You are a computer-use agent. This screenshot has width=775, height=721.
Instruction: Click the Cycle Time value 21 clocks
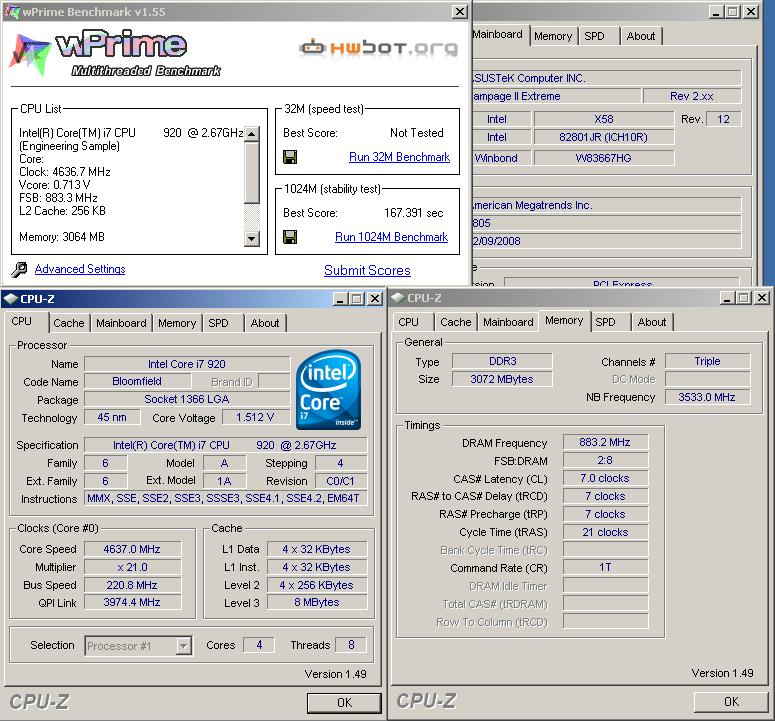point(605,532)
